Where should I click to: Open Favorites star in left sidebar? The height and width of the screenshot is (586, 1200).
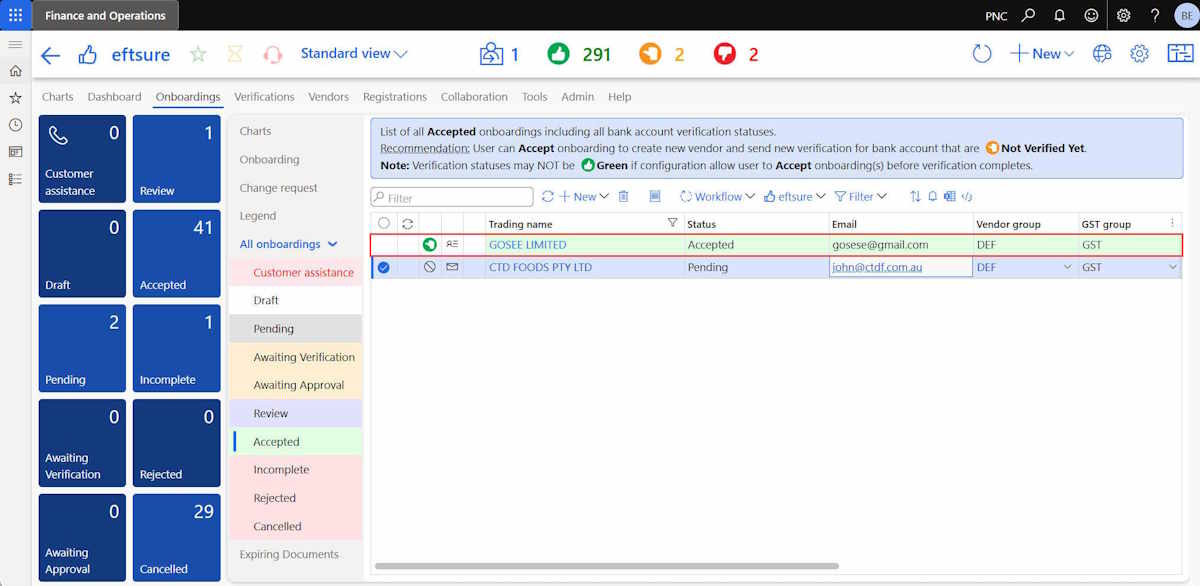(15, 98)
